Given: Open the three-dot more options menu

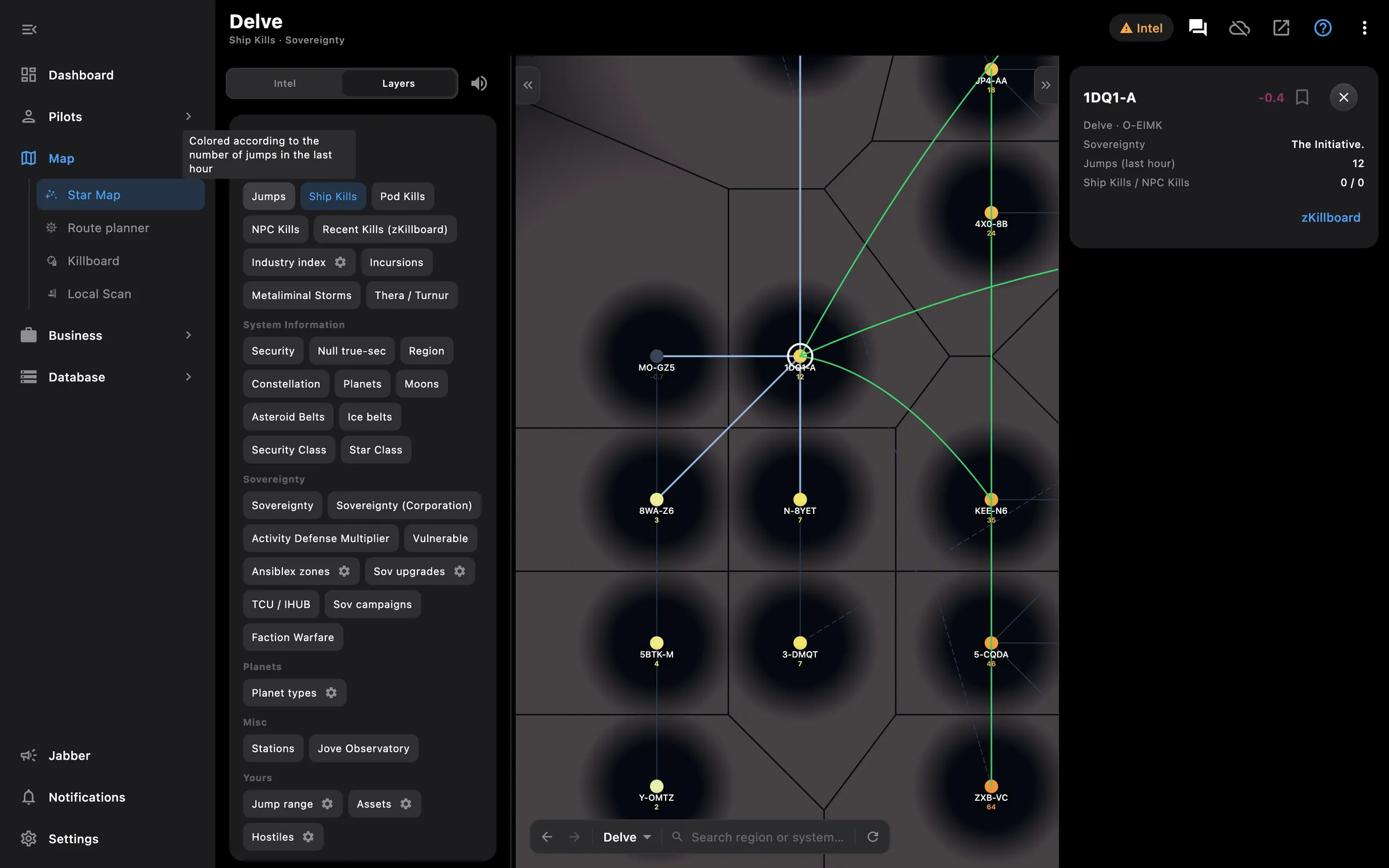Looking at the screenshot, I should click(x=1364, y=28).
